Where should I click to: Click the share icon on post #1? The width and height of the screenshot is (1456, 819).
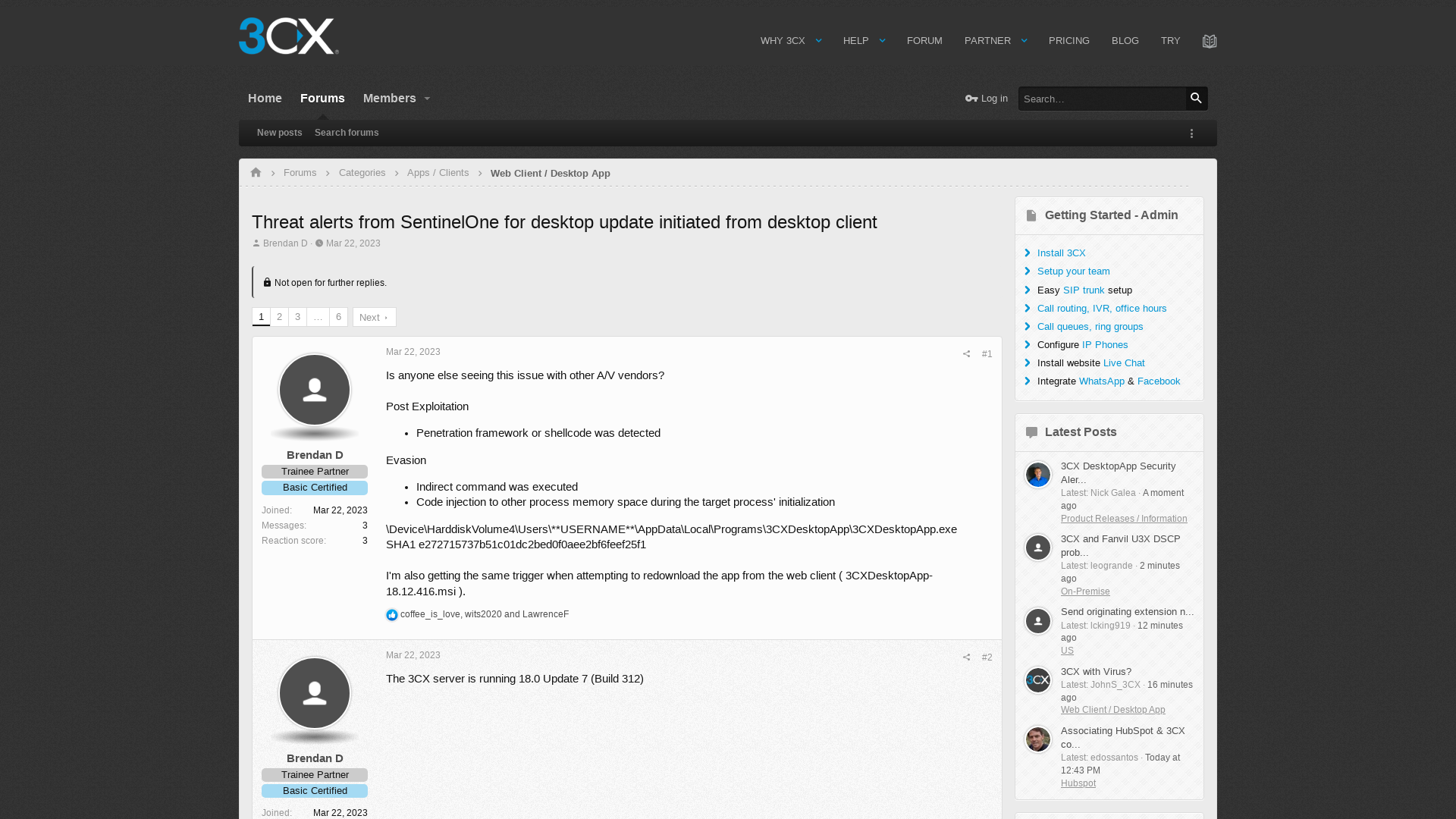(966, 353)
